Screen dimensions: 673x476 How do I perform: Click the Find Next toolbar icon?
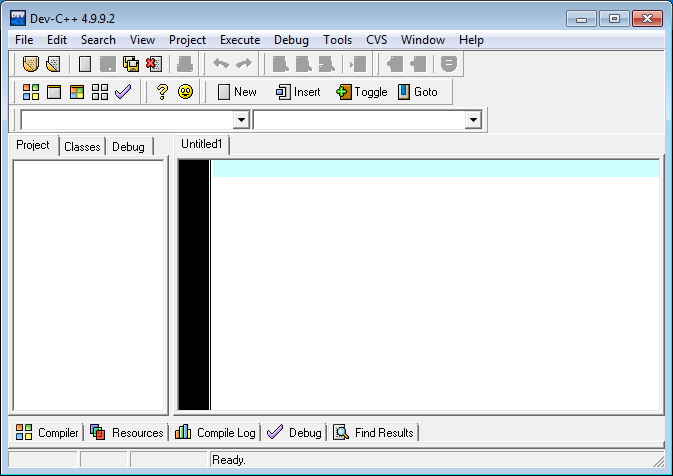[x=327, y=64]
